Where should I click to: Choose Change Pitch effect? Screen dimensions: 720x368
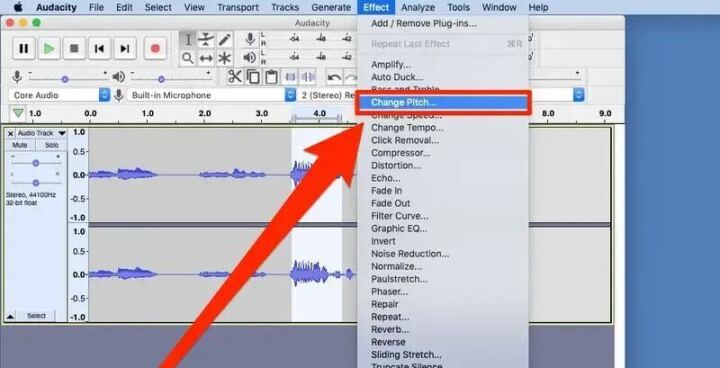443,103
